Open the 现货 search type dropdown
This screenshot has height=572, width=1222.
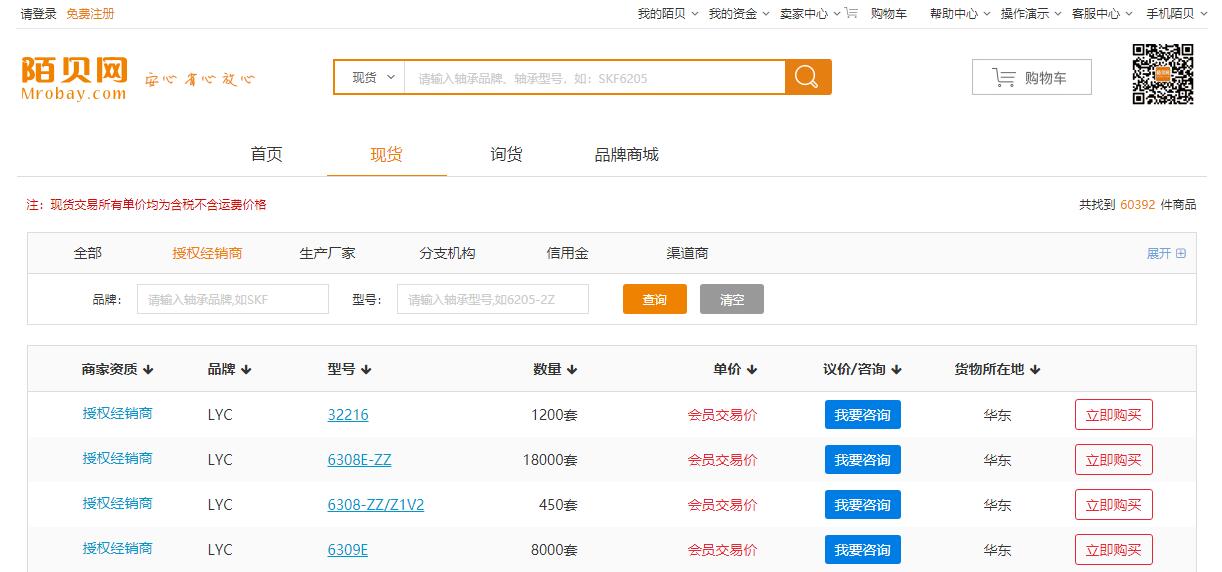(372, 77)
